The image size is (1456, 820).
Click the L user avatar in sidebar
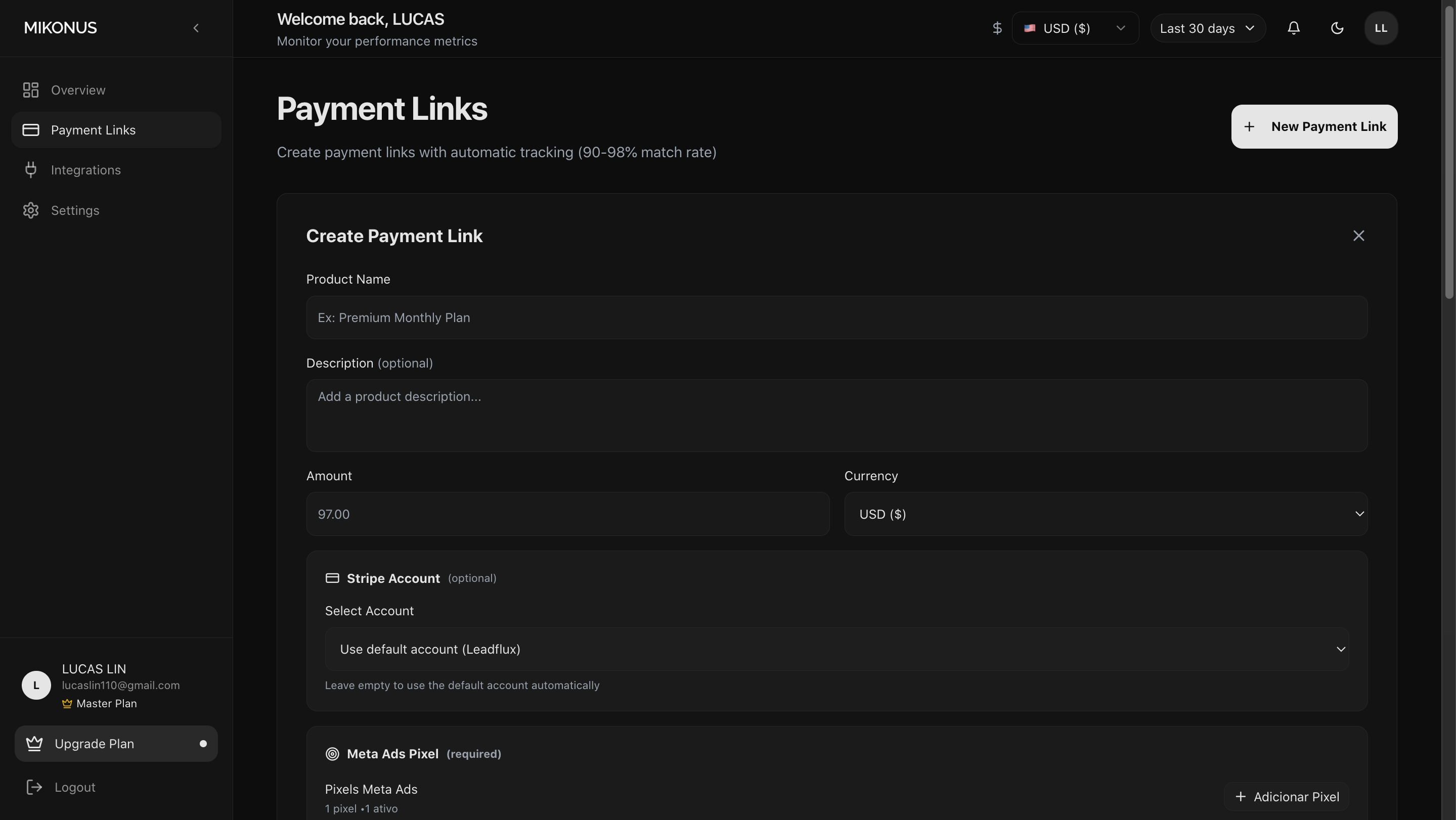pos(36,686)
